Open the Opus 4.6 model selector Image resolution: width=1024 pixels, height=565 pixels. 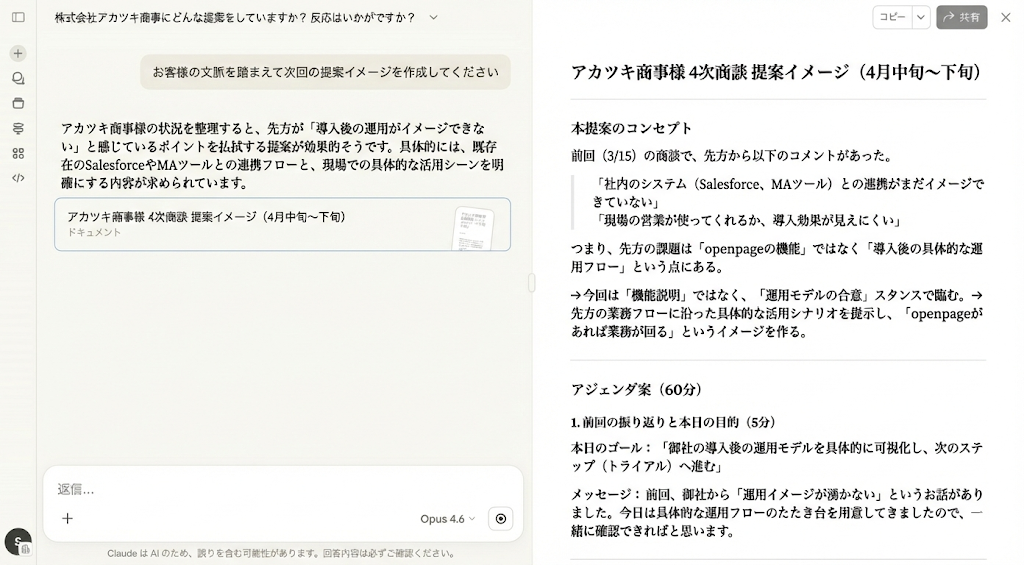[448, 519]
